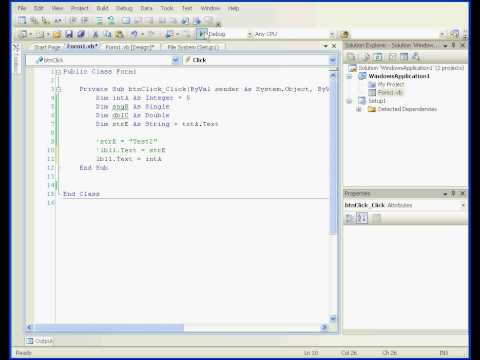Collapse the btnClick_Click Sub outline
The width and height of the screenshot is (480, 360).
point(58,89)
